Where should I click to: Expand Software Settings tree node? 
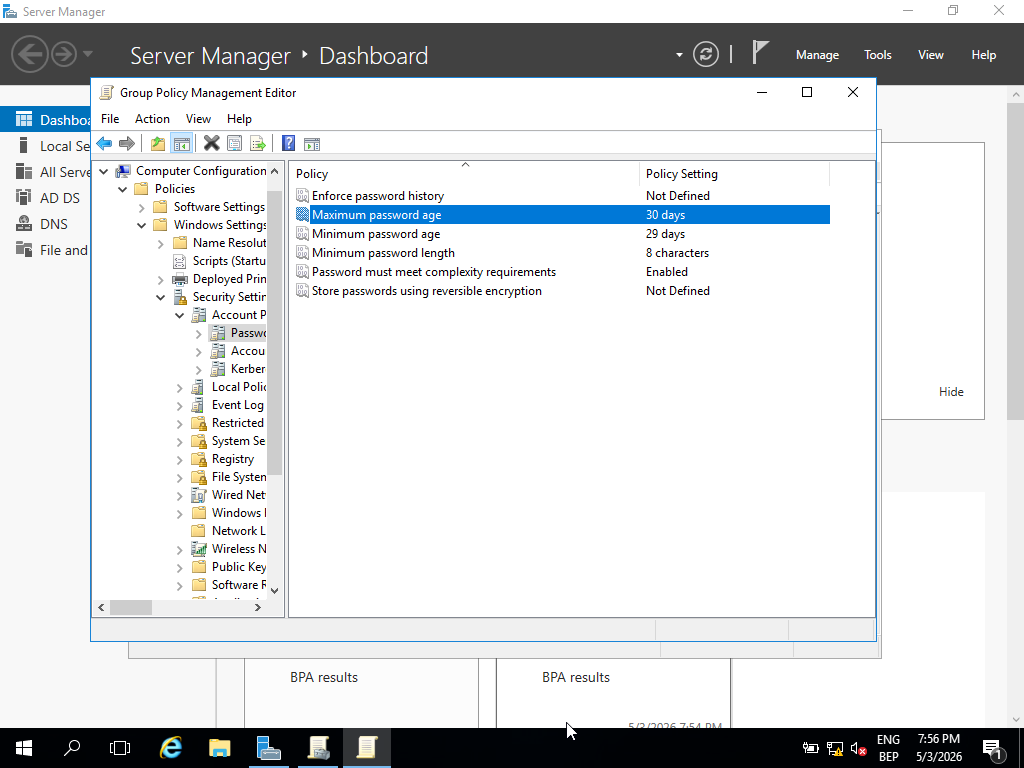[142, 208]
